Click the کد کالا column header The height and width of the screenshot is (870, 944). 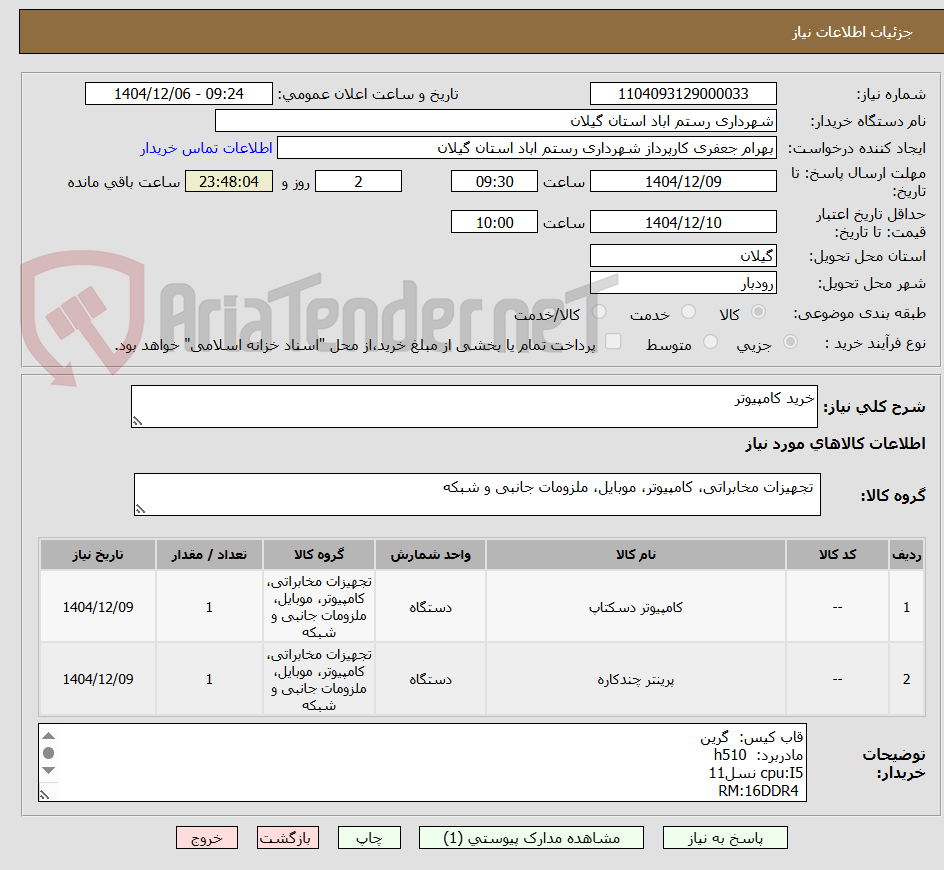[x=837, y=555]
